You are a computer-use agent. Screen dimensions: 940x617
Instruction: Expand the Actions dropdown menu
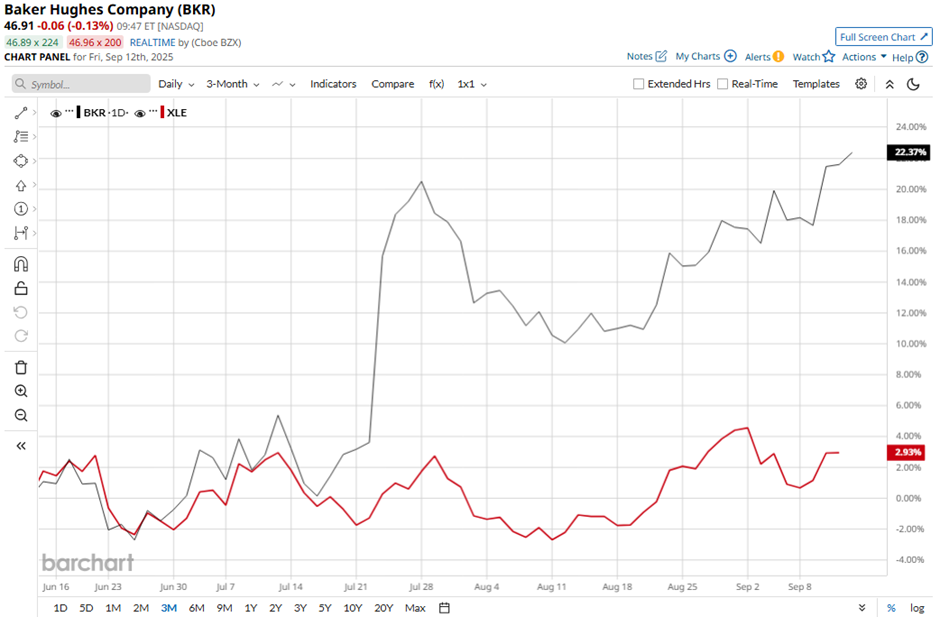(x=864, y=56)
